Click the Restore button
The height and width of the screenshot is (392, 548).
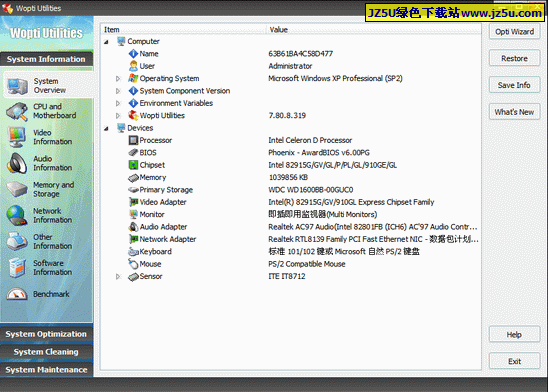[514, 58]
